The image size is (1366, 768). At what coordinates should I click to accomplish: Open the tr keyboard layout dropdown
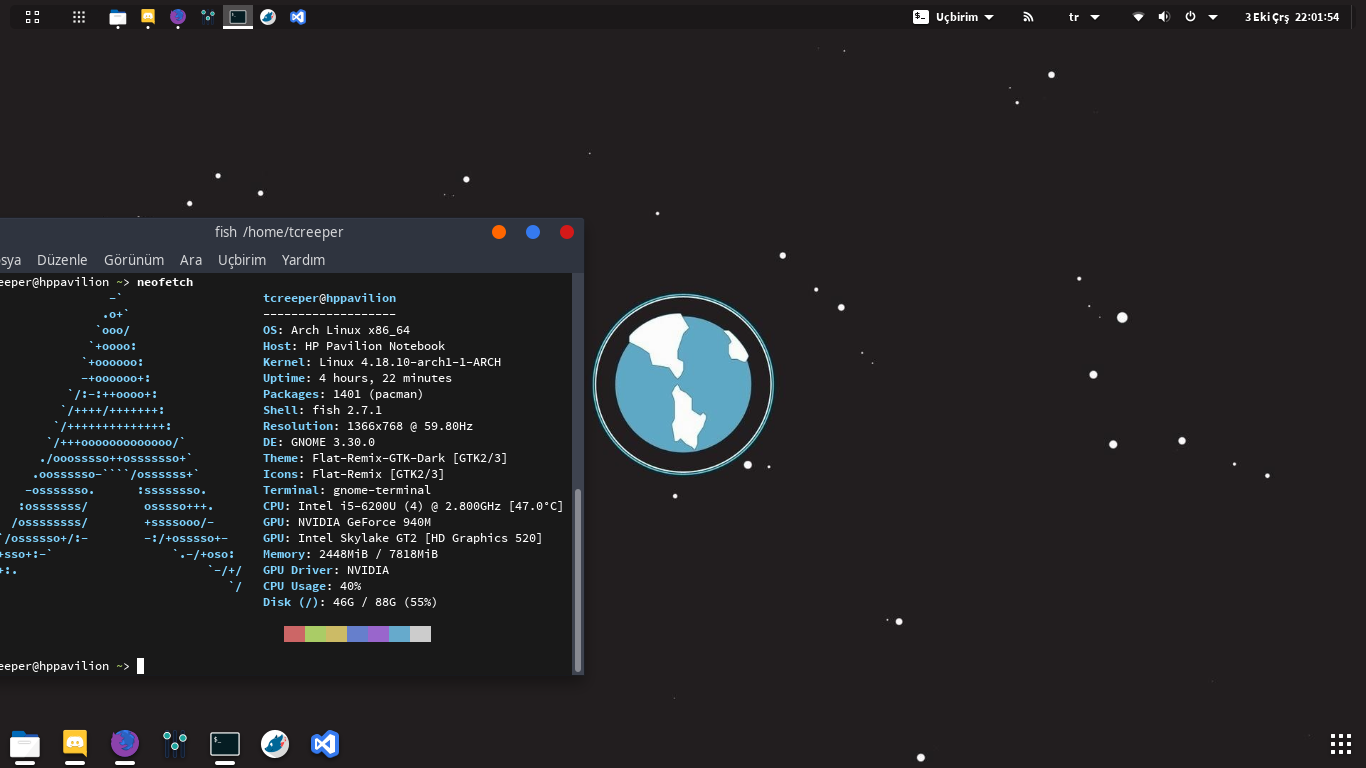tap(1084, 17)
